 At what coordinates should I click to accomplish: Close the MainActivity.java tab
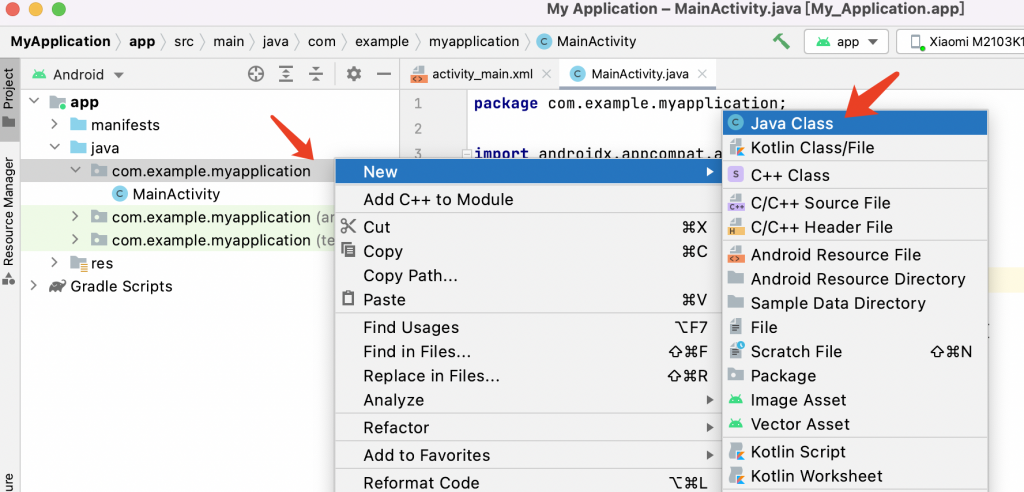coord(703,74)
